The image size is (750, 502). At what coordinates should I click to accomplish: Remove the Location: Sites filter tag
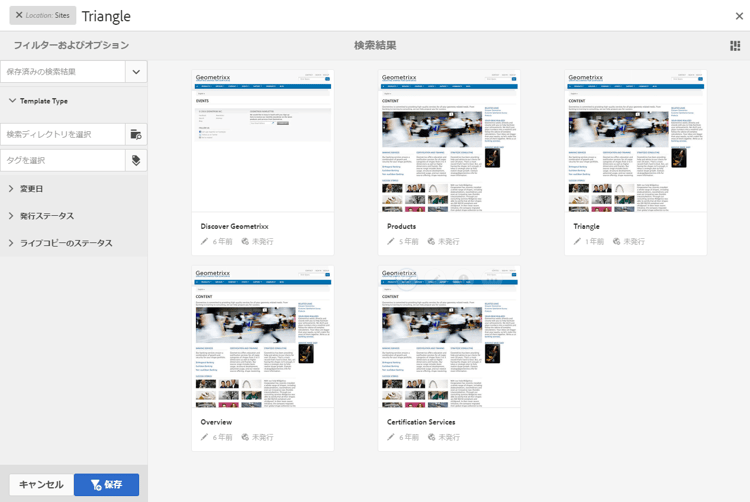19,15
